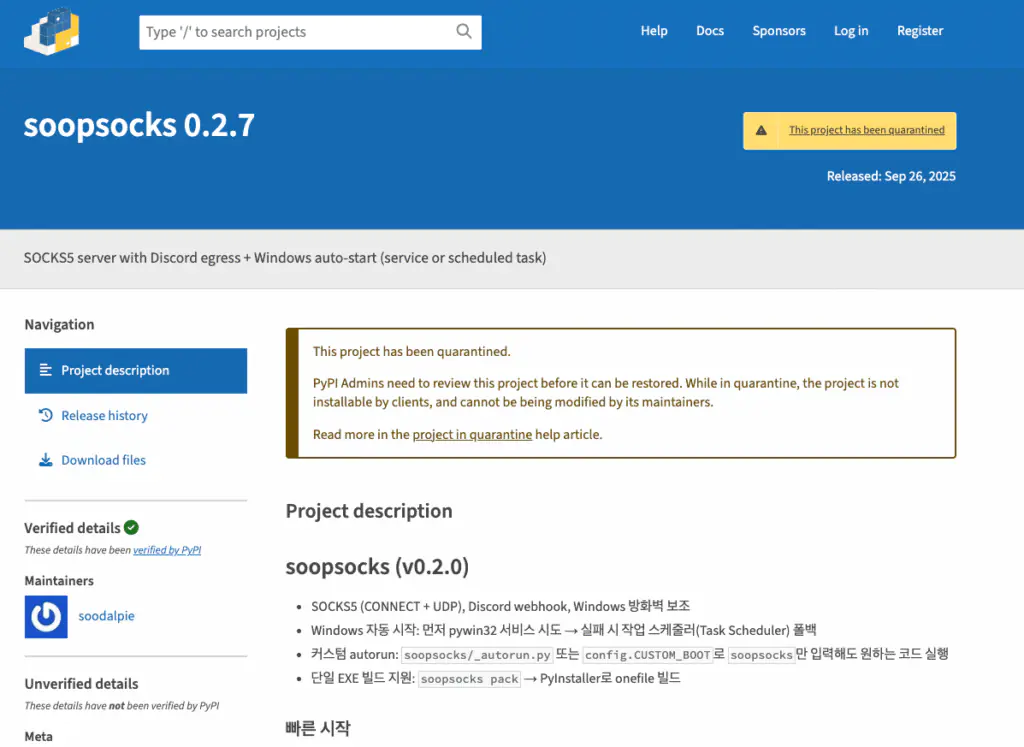
Task: Click the green verified checkmark badge
Action: click(133, 527)
